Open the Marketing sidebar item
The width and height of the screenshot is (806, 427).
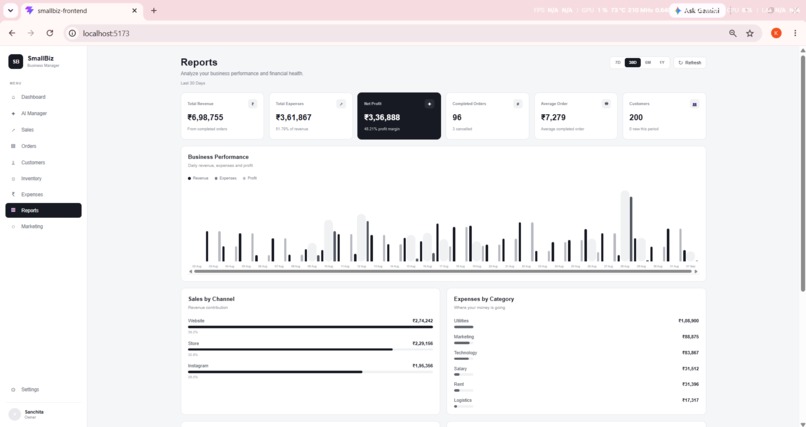(43, 227)
